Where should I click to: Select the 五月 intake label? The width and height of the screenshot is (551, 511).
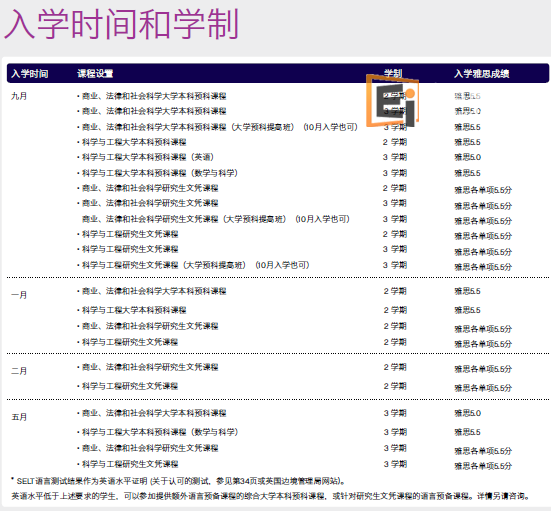[x=19, y=417]
